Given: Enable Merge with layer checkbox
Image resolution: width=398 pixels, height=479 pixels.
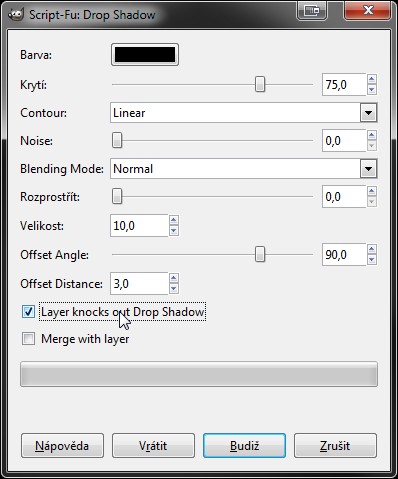Looking at the screenshot, I should point(28,339).
